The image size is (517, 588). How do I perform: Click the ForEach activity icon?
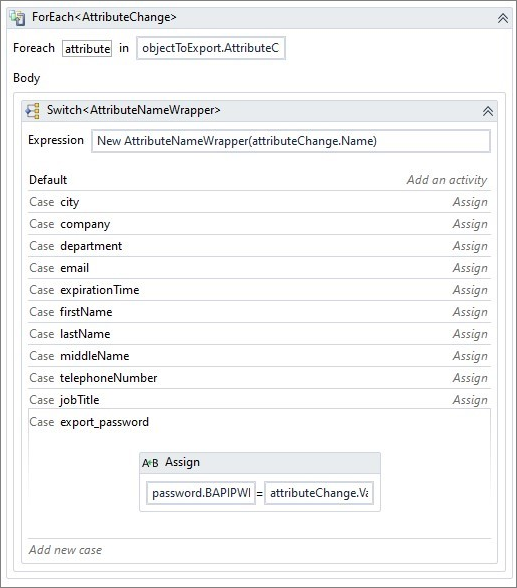[x=17, y=18]
